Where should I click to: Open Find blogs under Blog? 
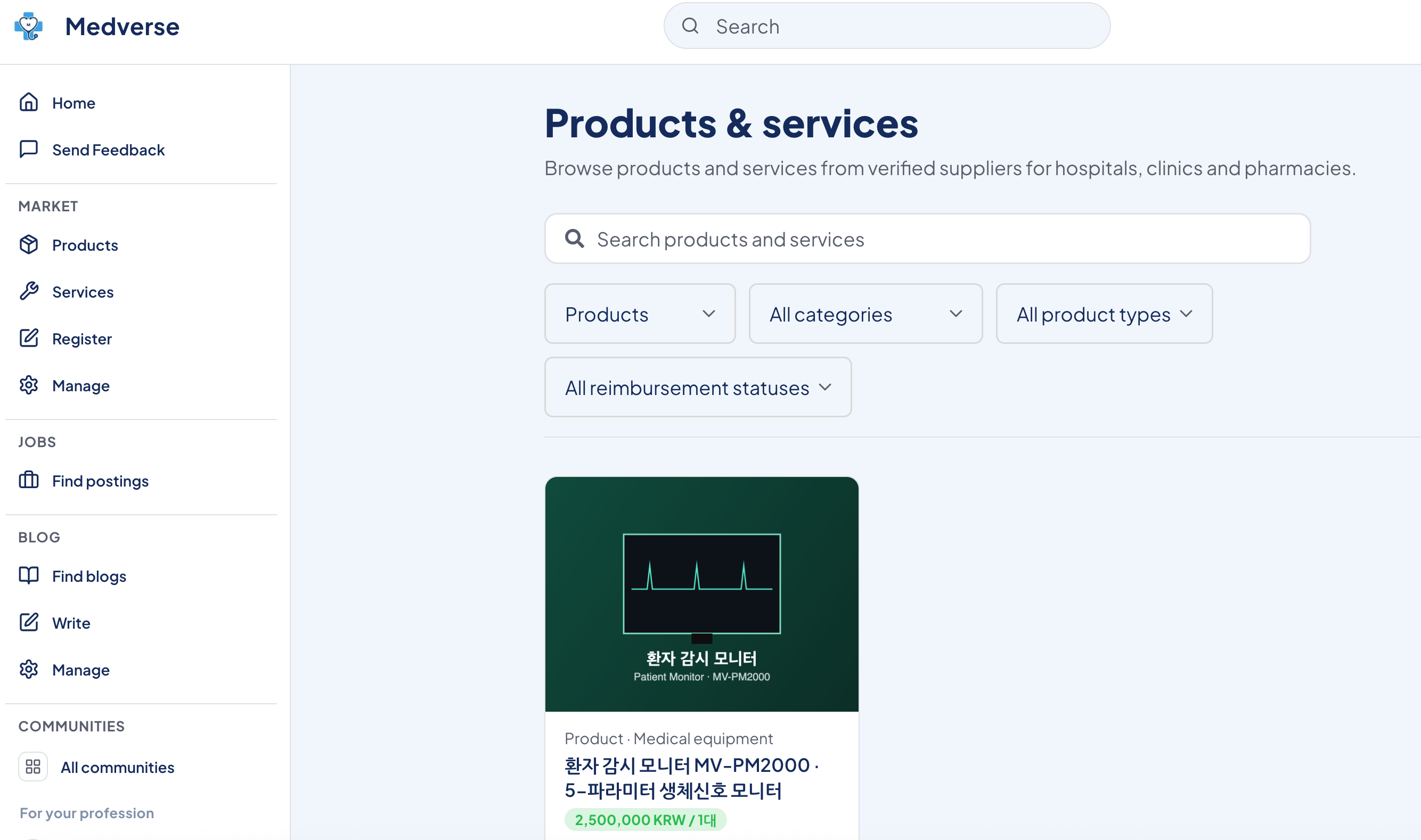[89, 576]
